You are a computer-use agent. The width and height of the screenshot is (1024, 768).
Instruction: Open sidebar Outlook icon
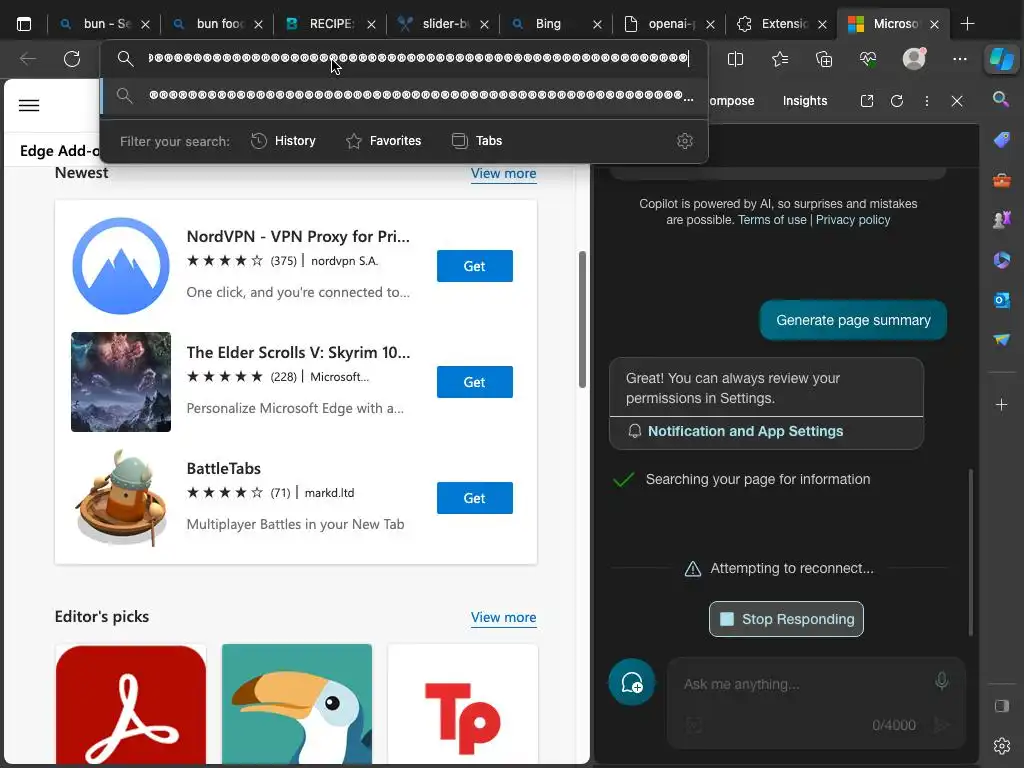pos(1002,300)
